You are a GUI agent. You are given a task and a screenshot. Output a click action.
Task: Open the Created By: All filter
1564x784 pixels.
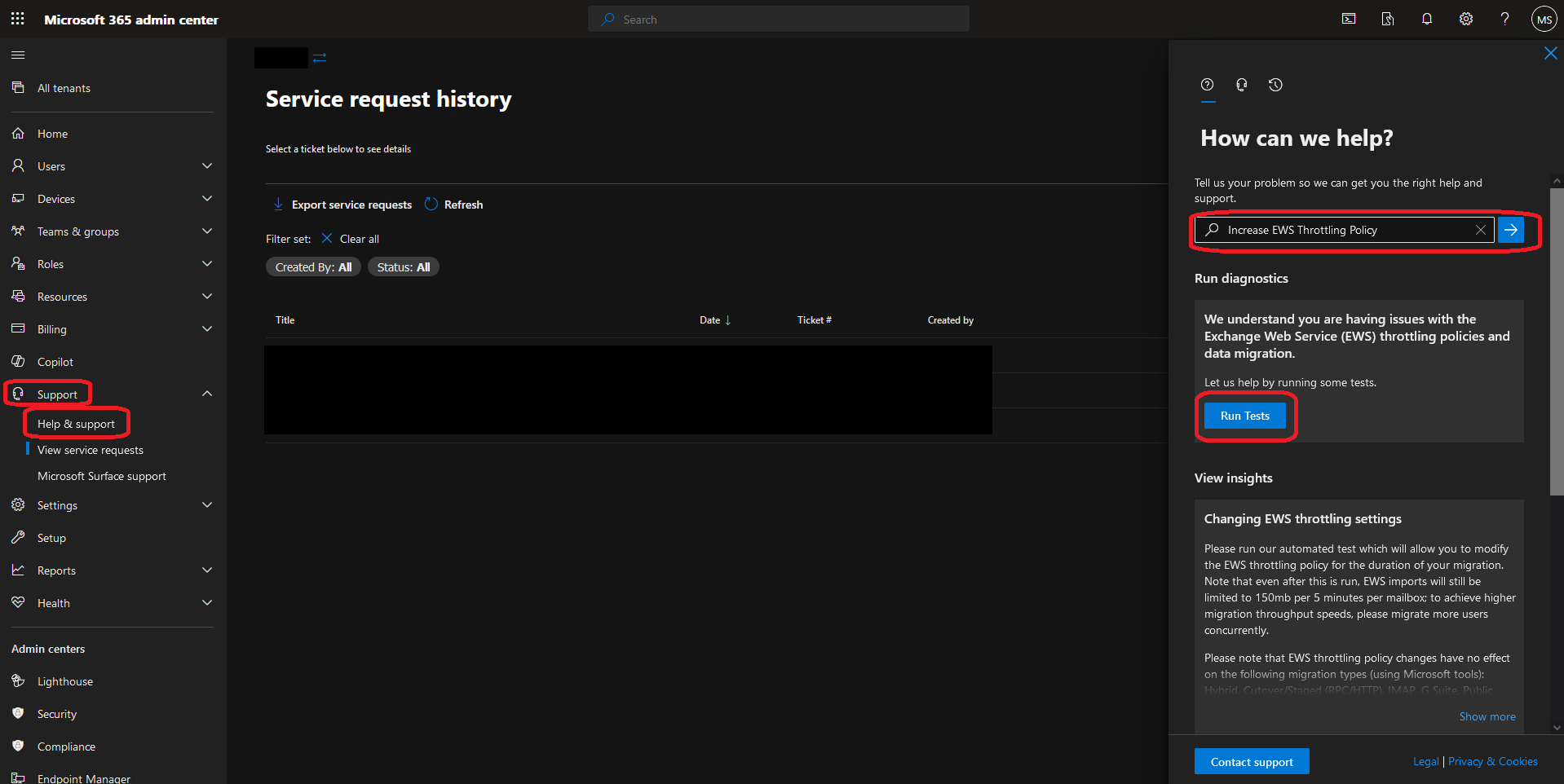pos(313,267)
